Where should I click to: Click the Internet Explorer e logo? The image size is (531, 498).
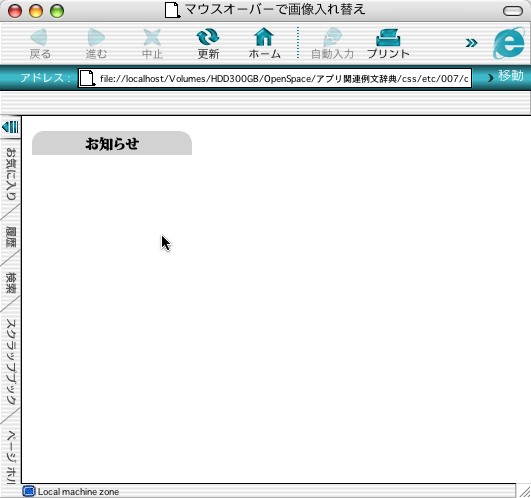coord(509,43)
